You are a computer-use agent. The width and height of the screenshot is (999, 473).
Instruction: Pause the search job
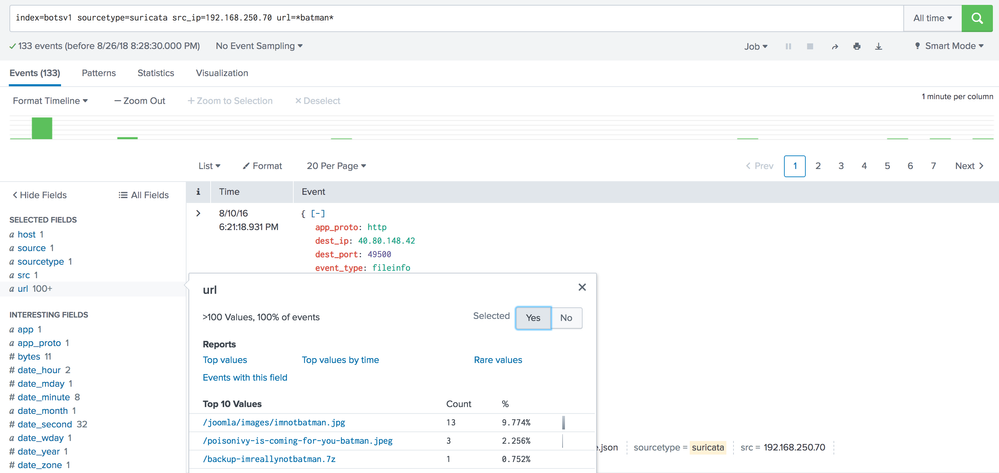click(x=788, y=46)
